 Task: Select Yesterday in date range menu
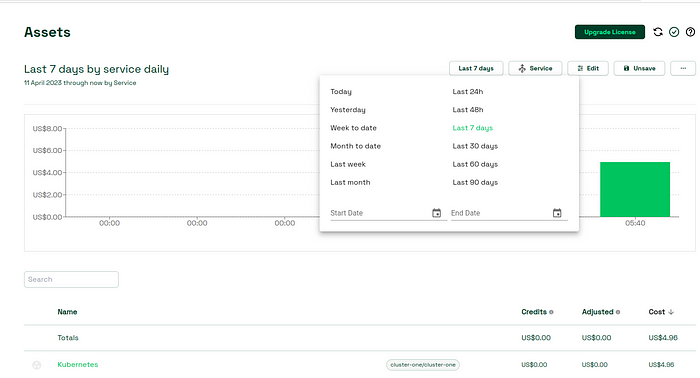pos(348,110)
